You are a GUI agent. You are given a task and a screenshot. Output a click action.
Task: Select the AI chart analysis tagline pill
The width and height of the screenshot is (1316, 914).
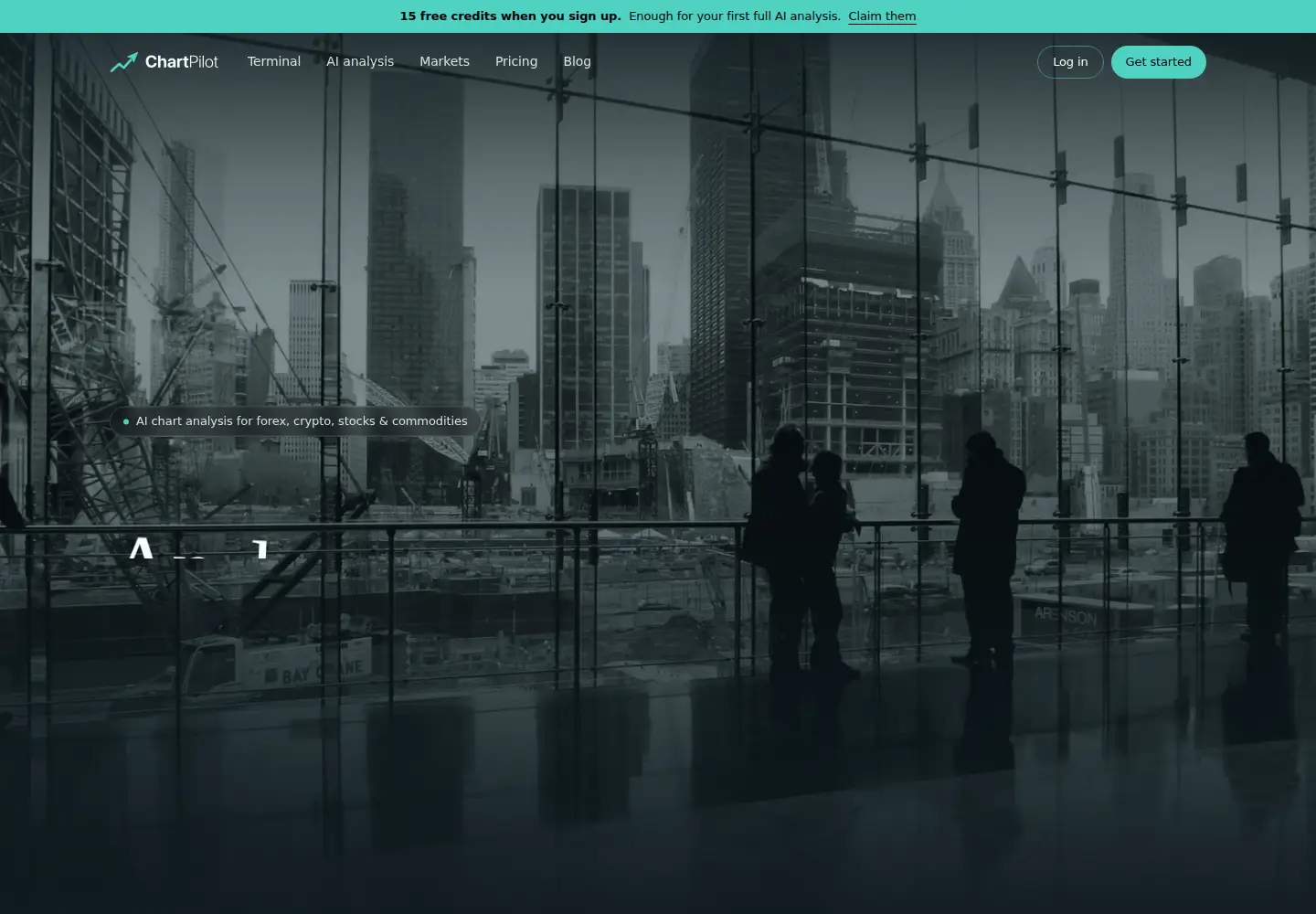point(294,421)
